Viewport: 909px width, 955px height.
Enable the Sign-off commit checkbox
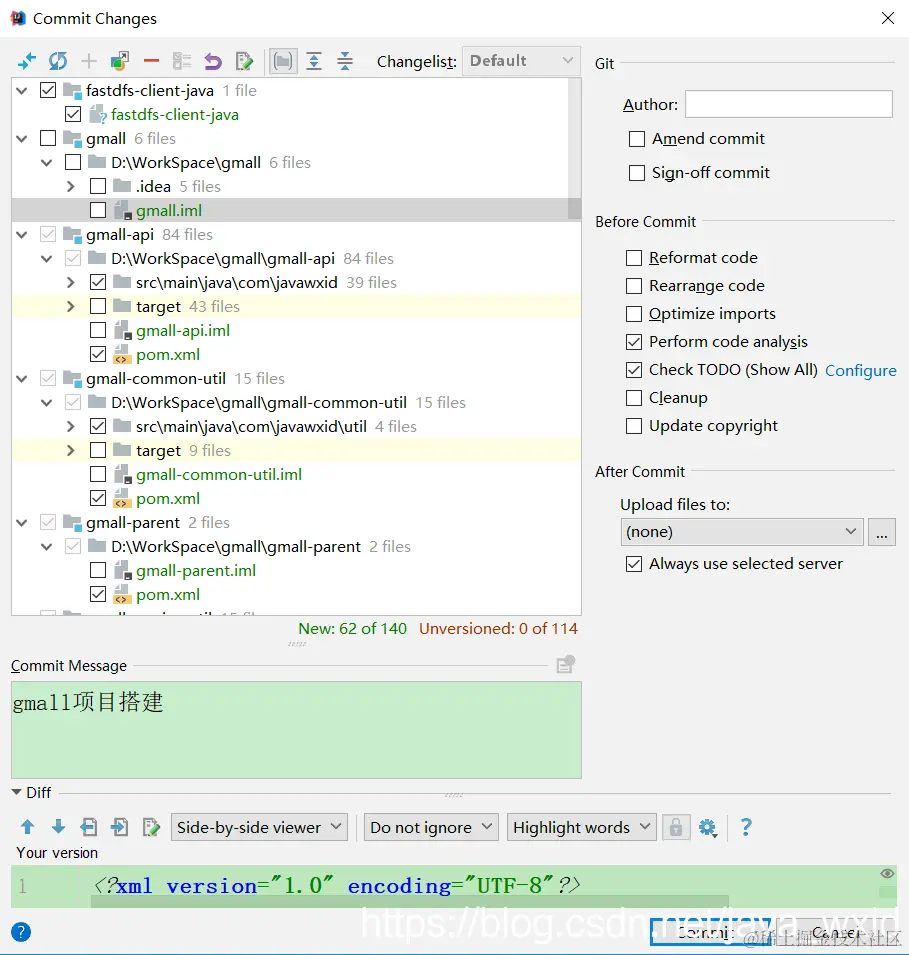[x=637, y=173]
